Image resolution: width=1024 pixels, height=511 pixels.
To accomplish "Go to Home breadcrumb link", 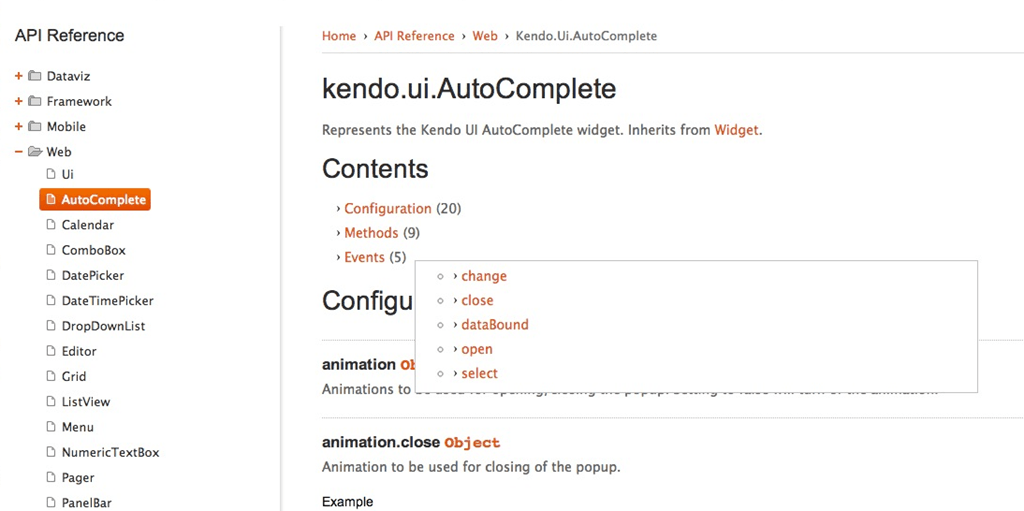I will click(339, 36).
